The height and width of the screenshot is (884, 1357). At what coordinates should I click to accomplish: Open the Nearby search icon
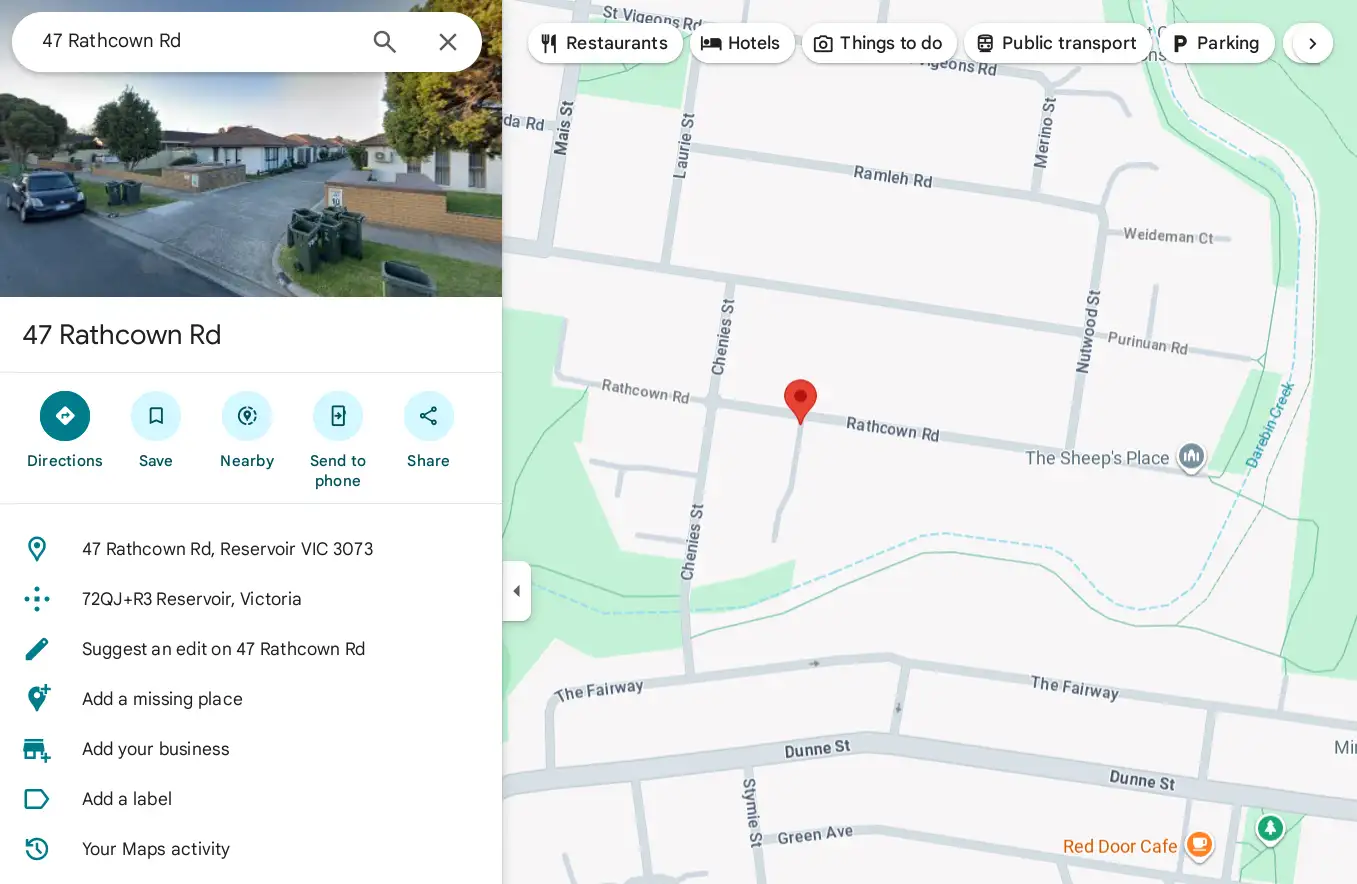247,416
